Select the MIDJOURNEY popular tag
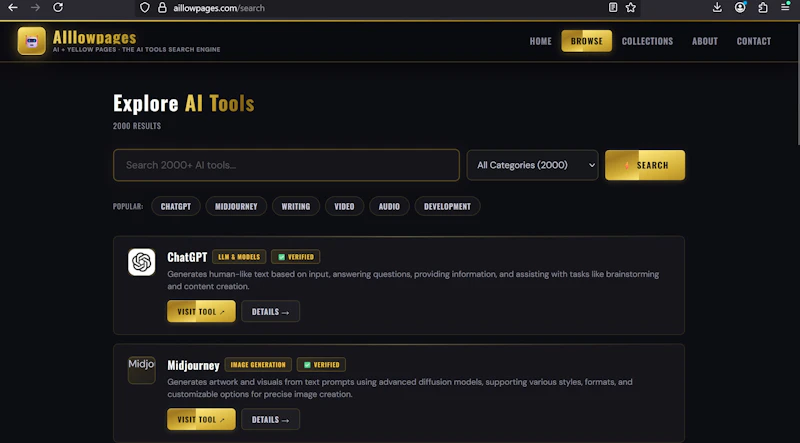The height and width of the screenshot is (443, 800). (236, 206)
